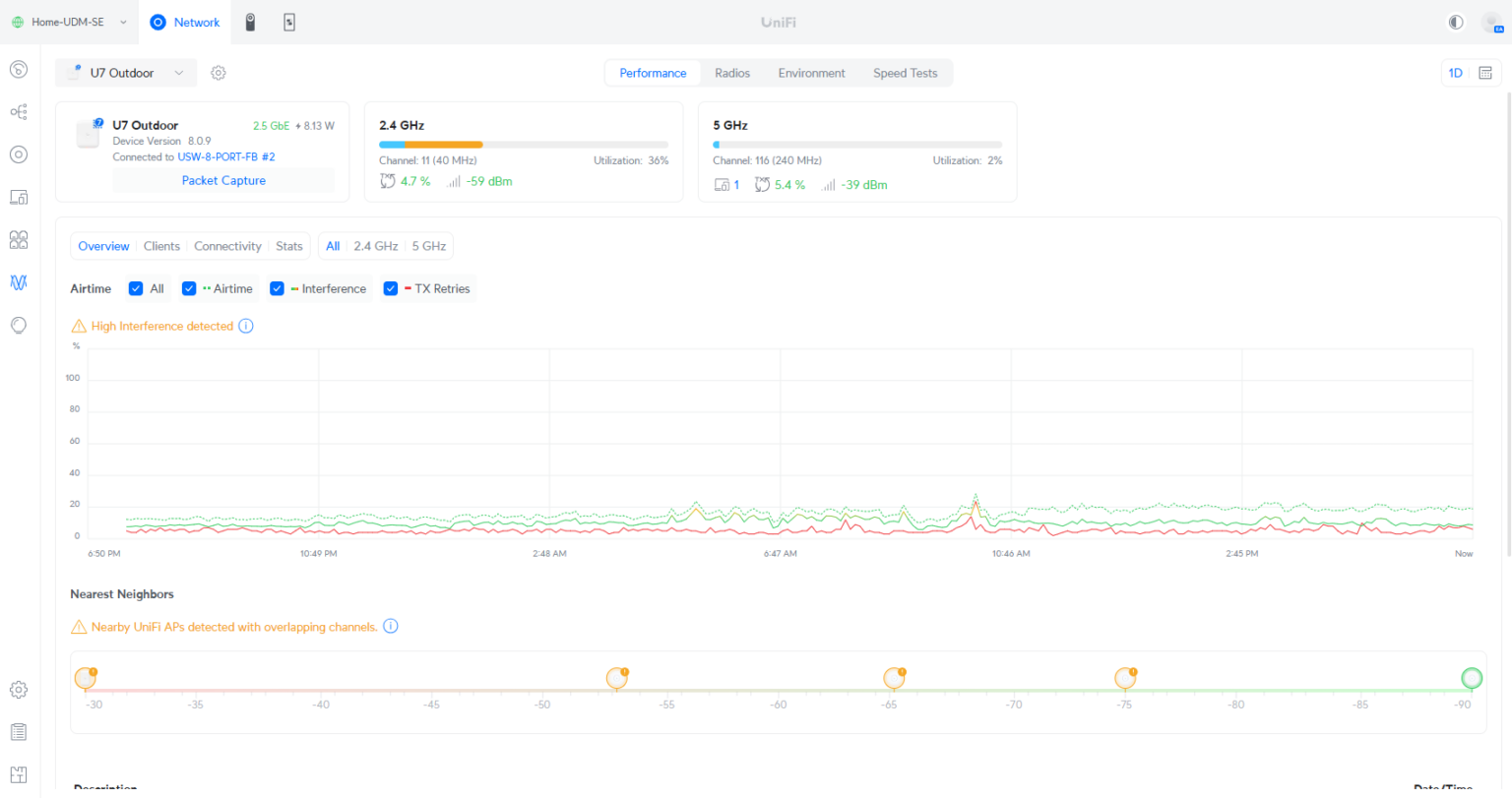Toggle dark mode contrast icon

(1456, 22)
